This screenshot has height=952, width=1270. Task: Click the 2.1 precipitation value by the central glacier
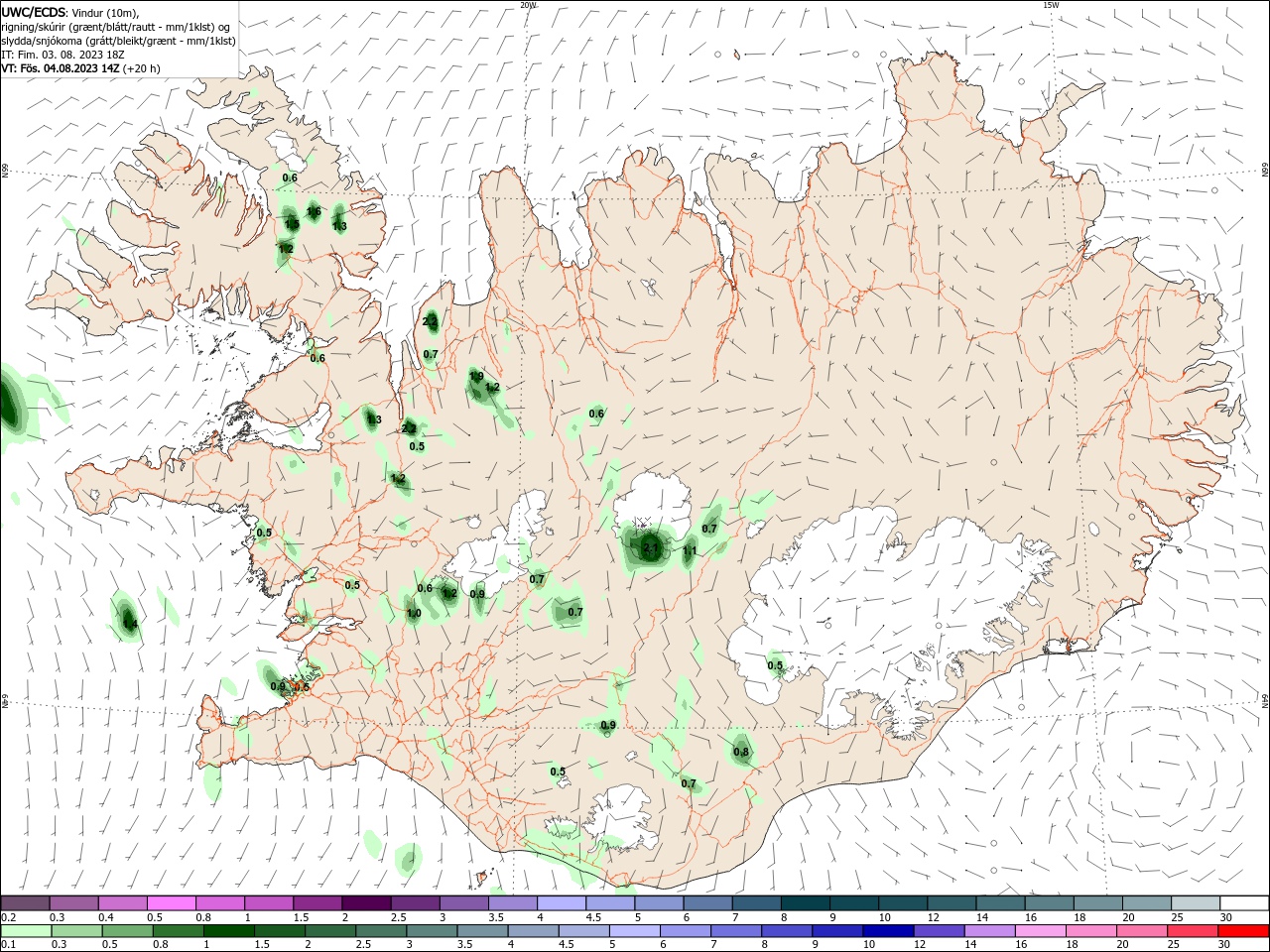pos(651,548)
